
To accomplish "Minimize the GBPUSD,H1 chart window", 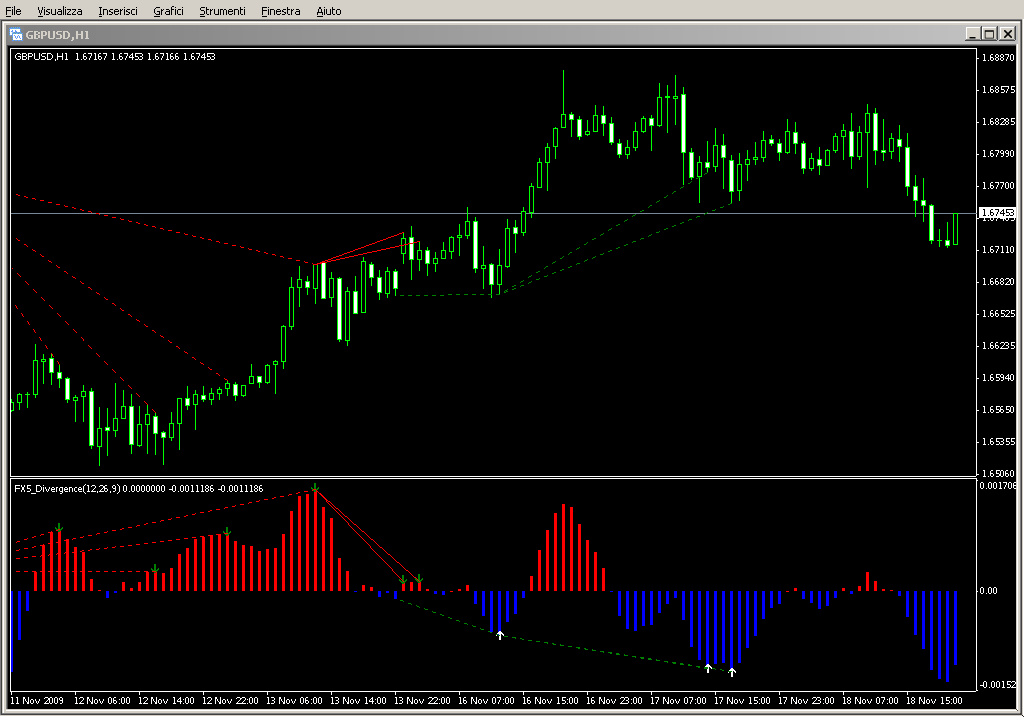I will [x=972, y=34].
